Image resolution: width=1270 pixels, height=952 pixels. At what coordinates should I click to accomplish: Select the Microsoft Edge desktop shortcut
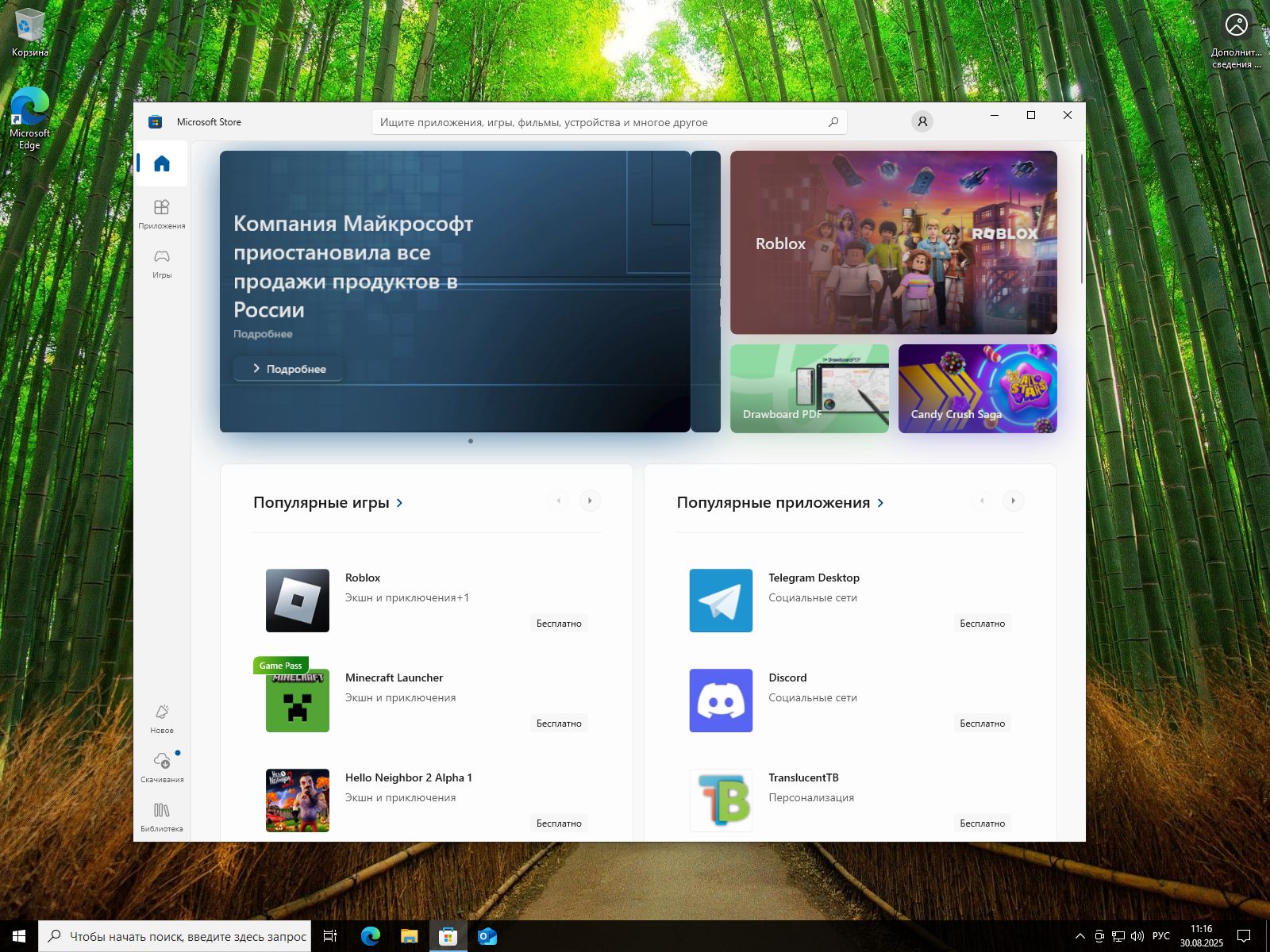[x=29, y=119]
